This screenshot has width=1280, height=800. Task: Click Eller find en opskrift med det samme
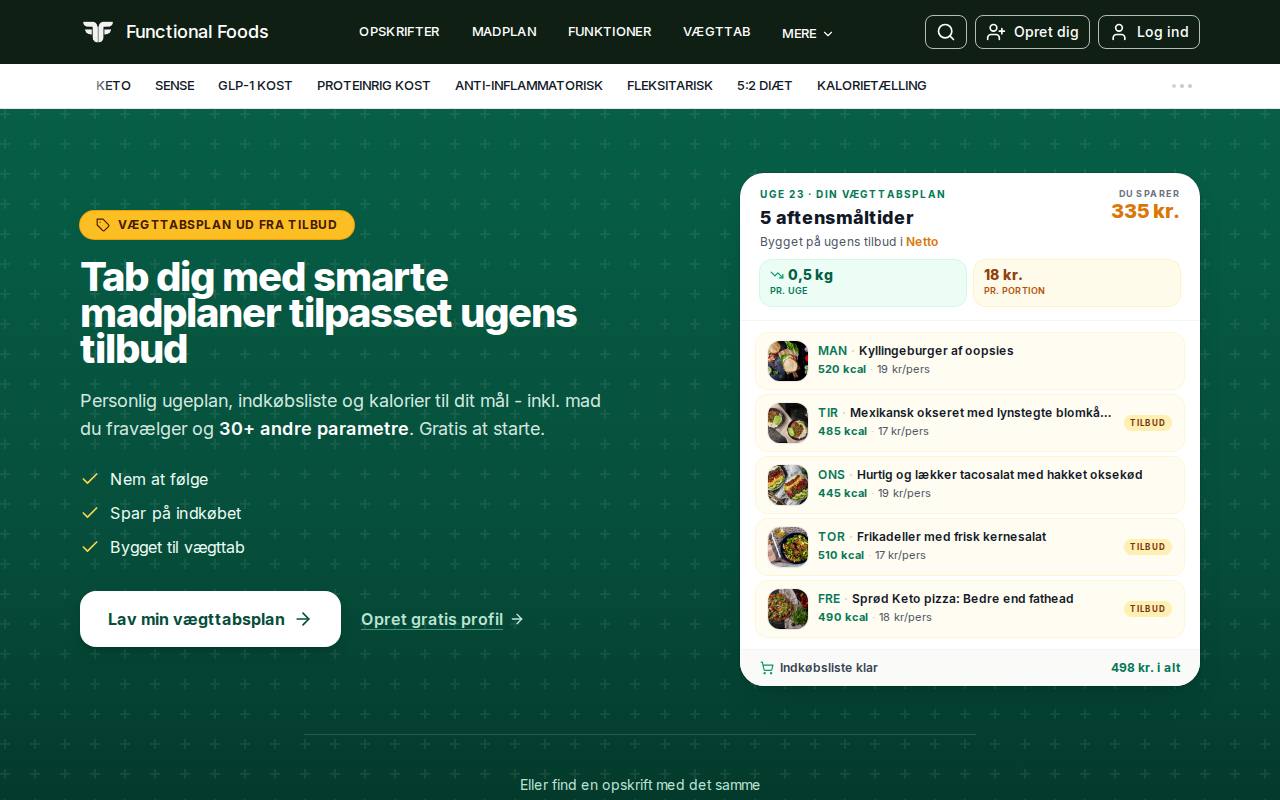pos(640,785)
